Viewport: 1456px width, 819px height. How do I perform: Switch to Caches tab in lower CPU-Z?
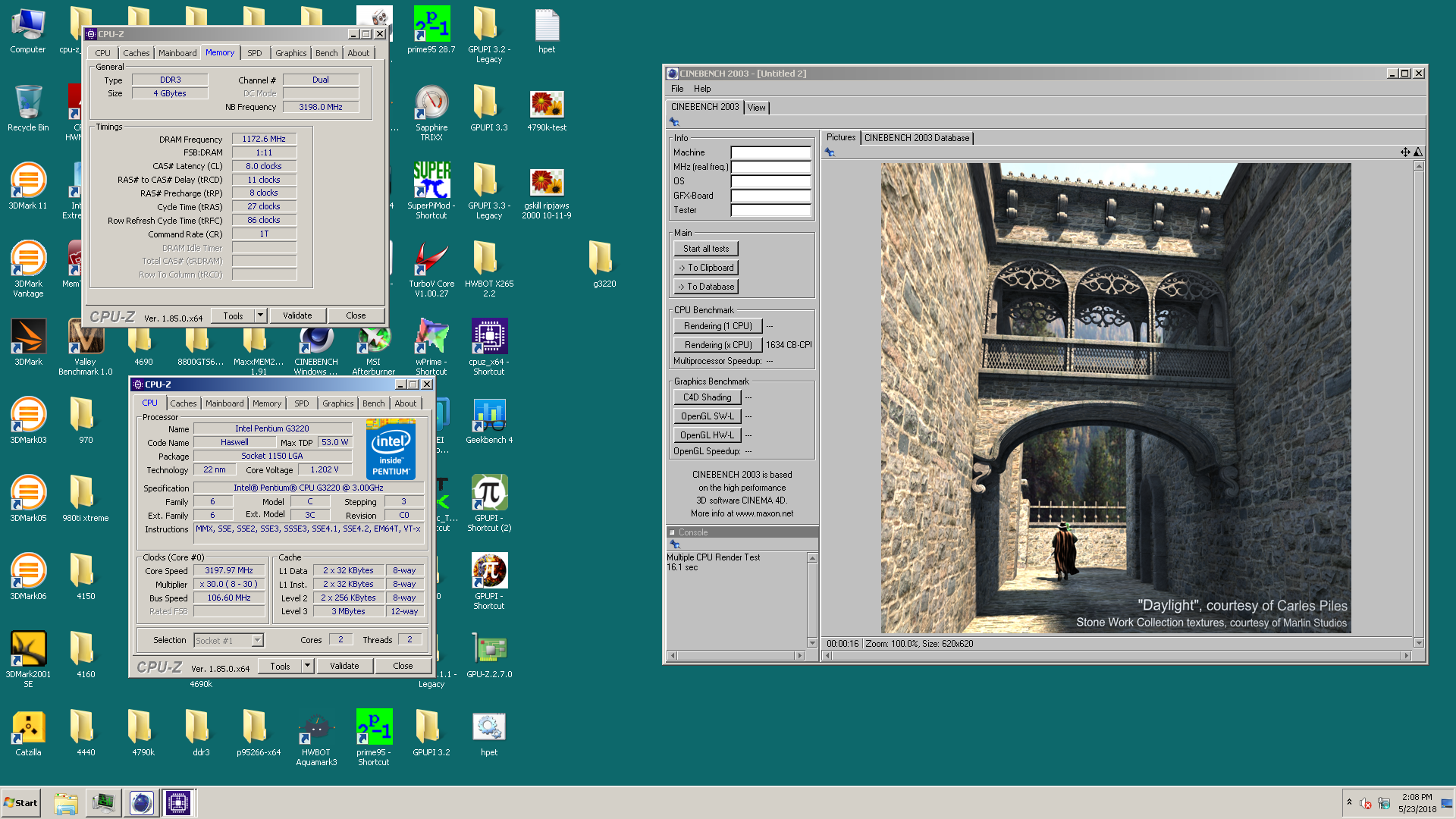click(x=184, y=403)
